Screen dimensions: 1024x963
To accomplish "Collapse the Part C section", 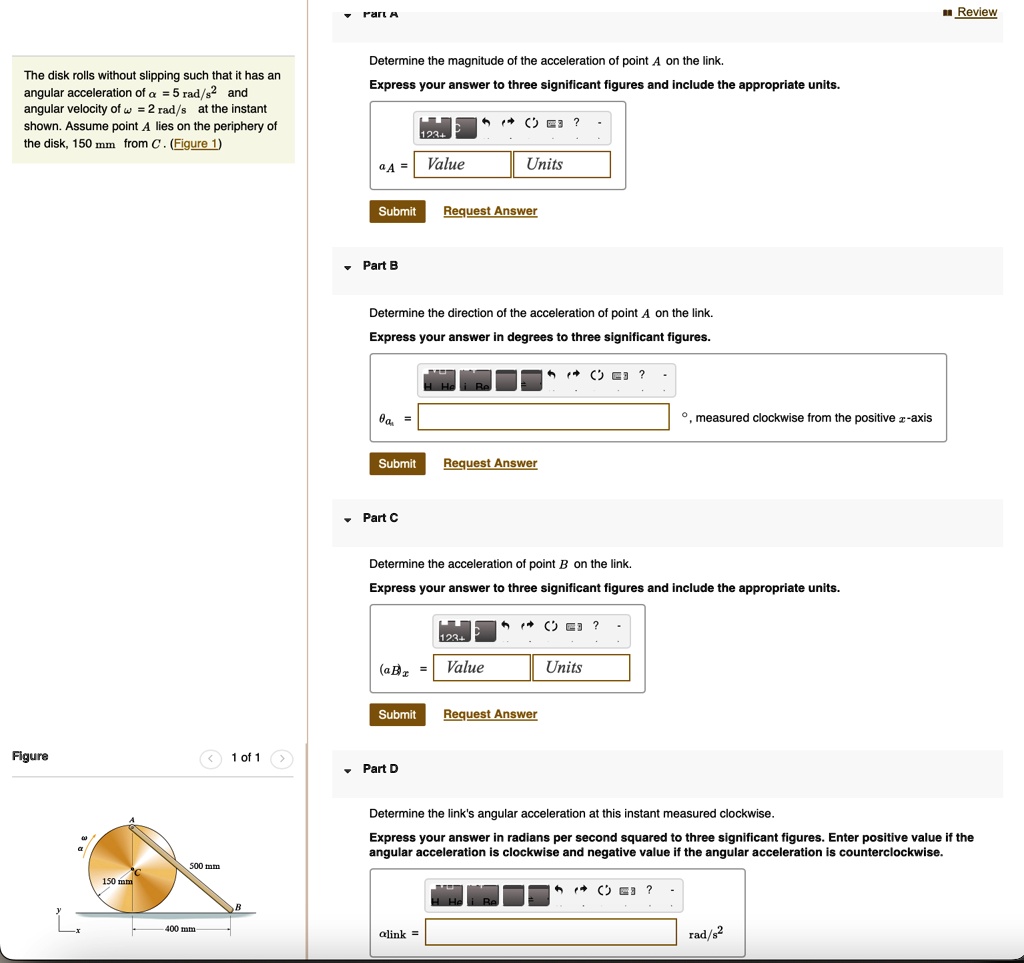I will pyautogui.click(x=347, y=519).
